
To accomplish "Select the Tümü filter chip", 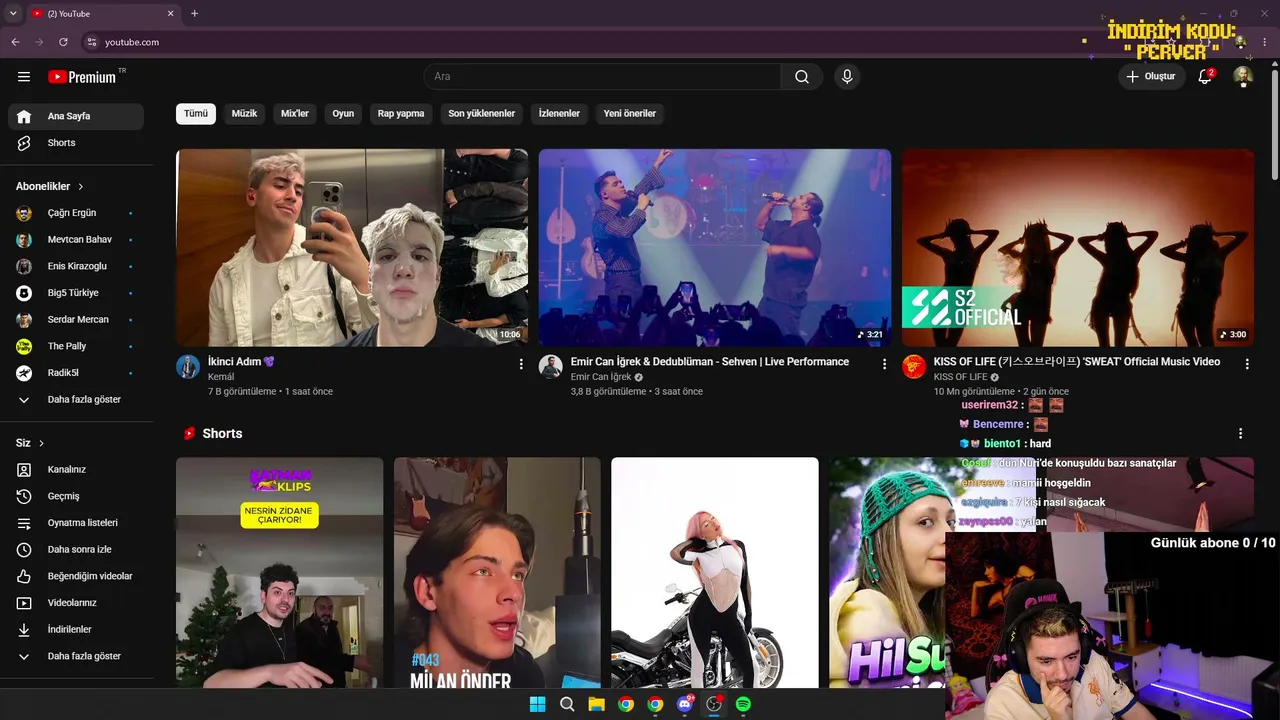I will click(196, 114).
